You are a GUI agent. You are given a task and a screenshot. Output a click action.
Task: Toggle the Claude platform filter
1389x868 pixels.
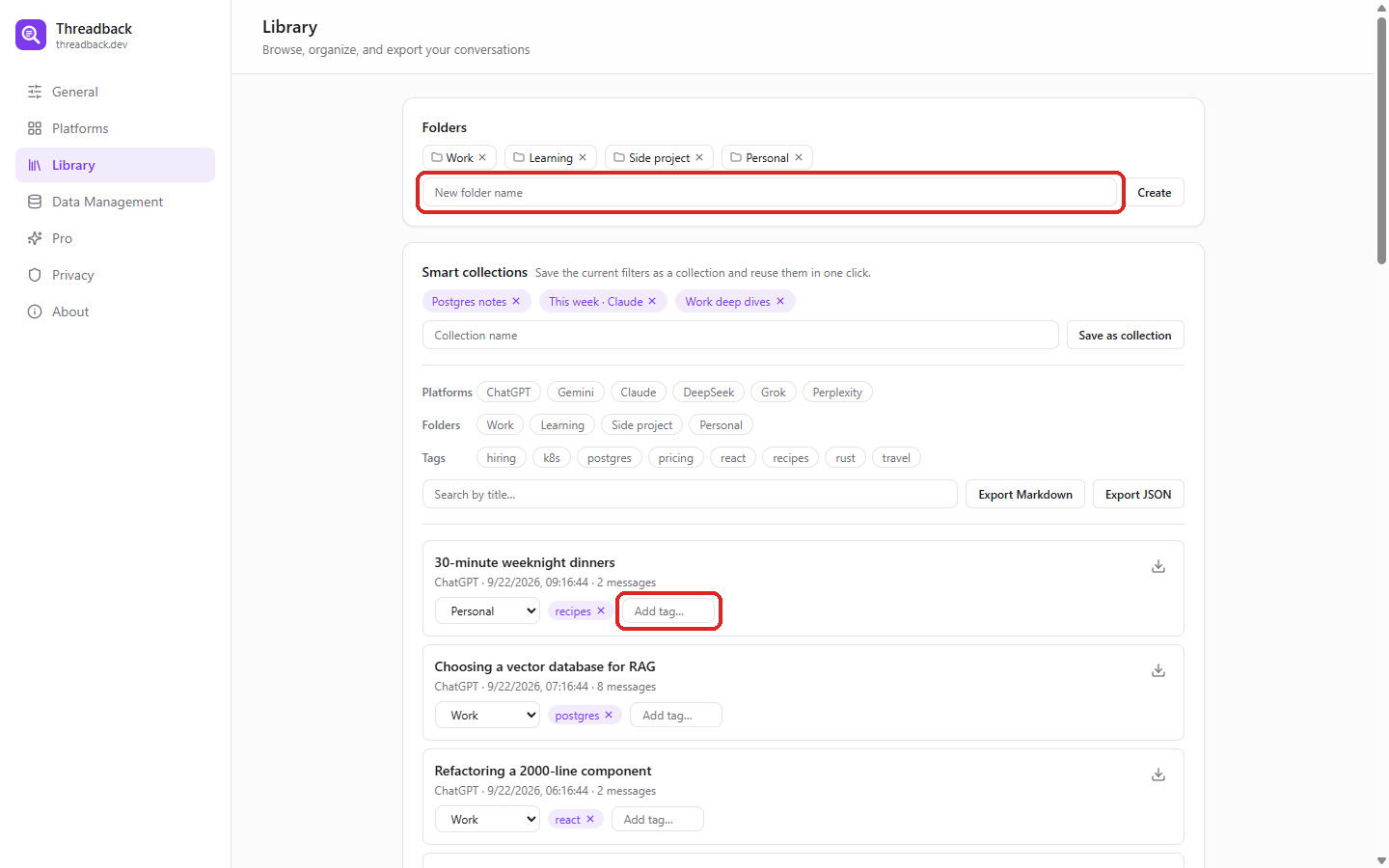coord(639,392)
